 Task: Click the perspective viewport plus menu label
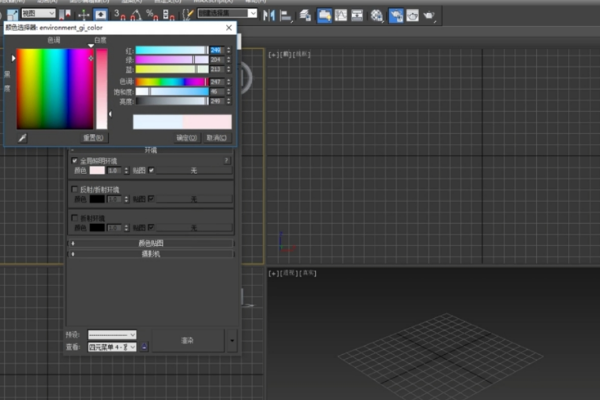[273, 273]
